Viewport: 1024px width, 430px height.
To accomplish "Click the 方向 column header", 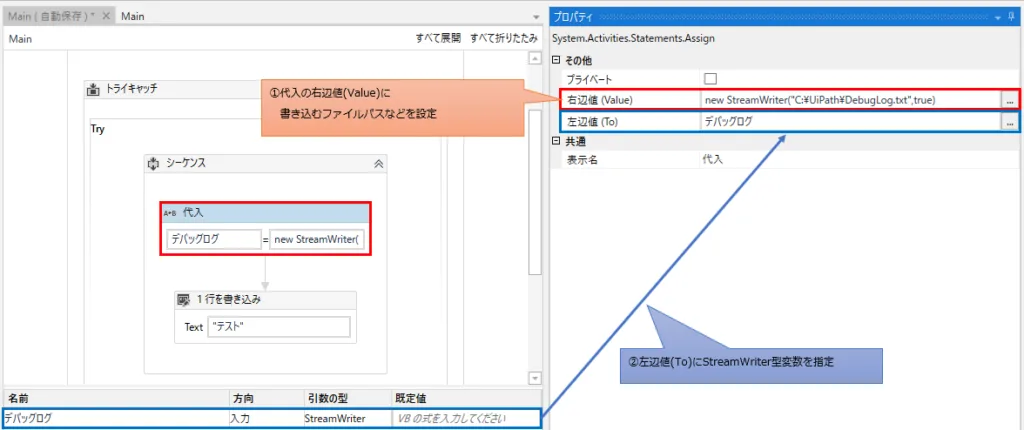I will click(x=264, y=398).
